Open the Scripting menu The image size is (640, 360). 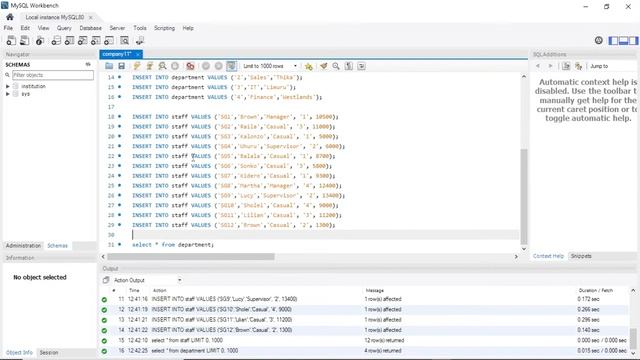(x=164, y=28)
